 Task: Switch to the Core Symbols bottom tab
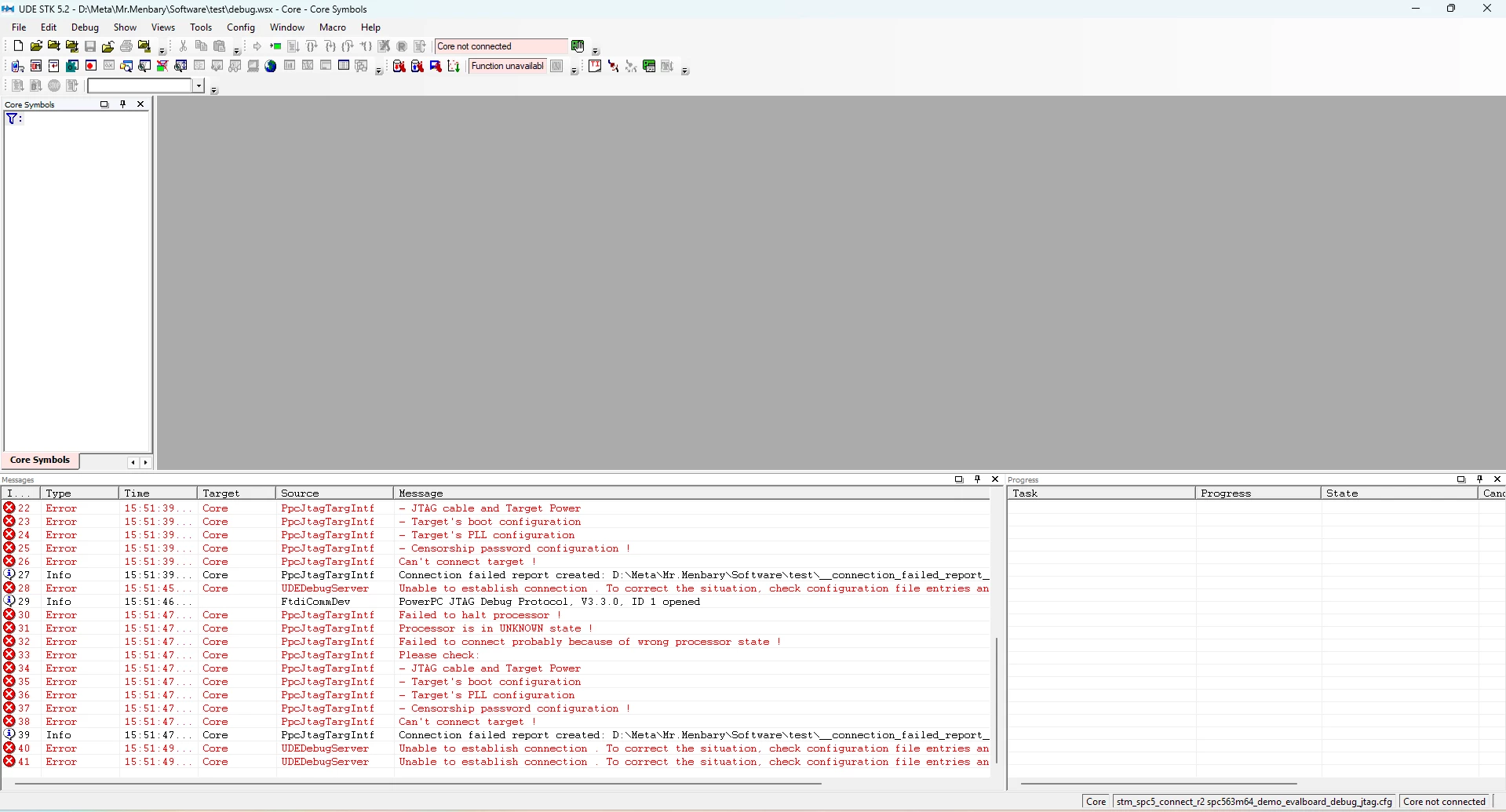tap(40, 460)
